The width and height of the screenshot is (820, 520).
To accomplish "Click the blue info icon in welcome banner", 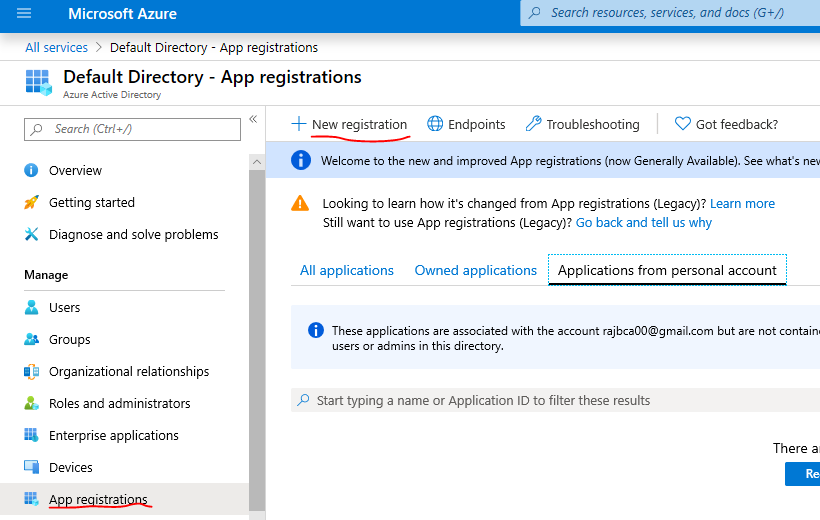I will pyautogui.click(x=301, y=160).
